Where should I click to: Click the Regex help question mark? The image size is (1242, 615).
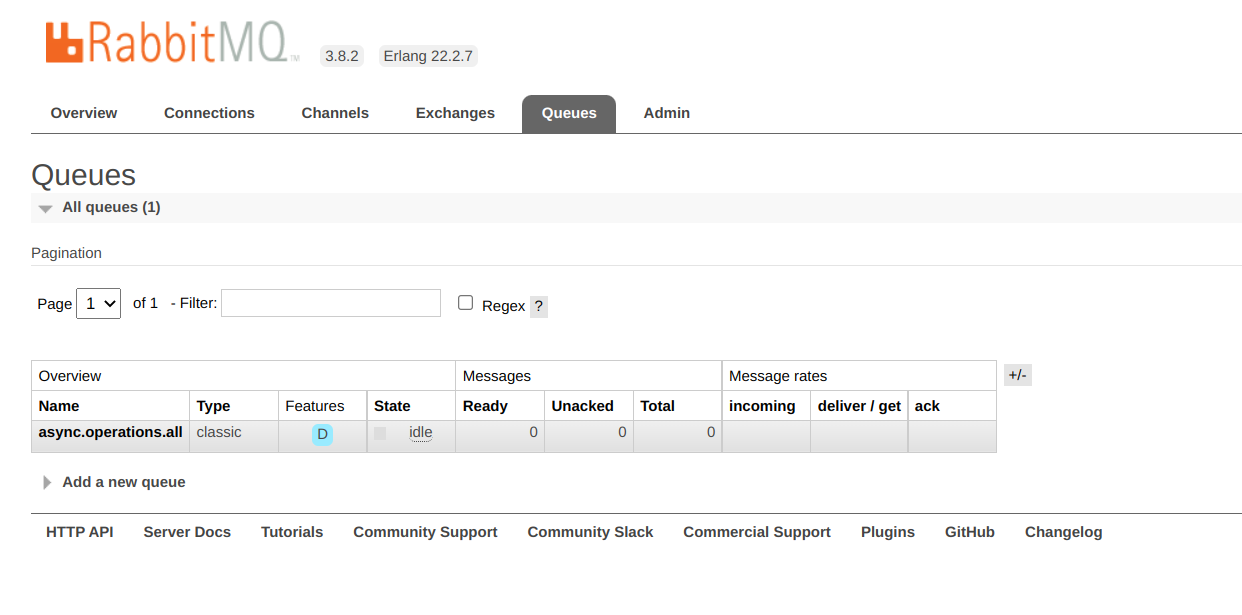coord(539,306)
